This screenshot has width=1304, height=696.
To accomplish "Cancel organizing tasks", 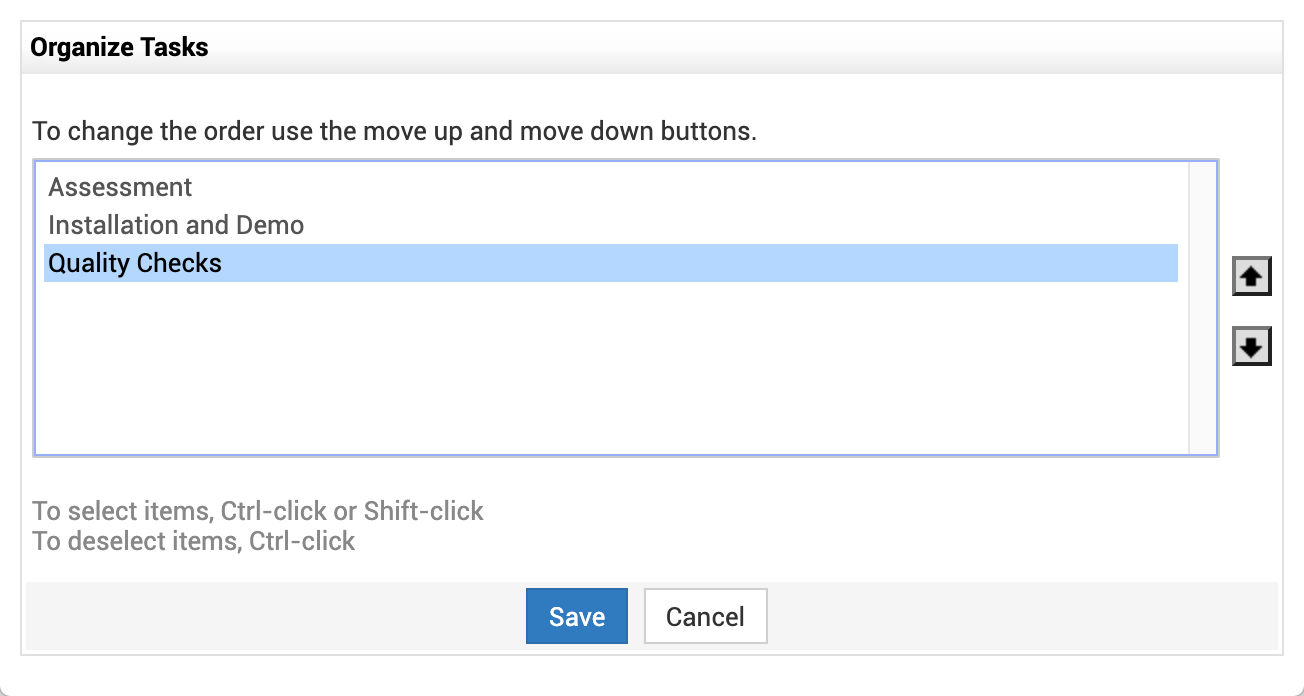I will tap(705, 616).
